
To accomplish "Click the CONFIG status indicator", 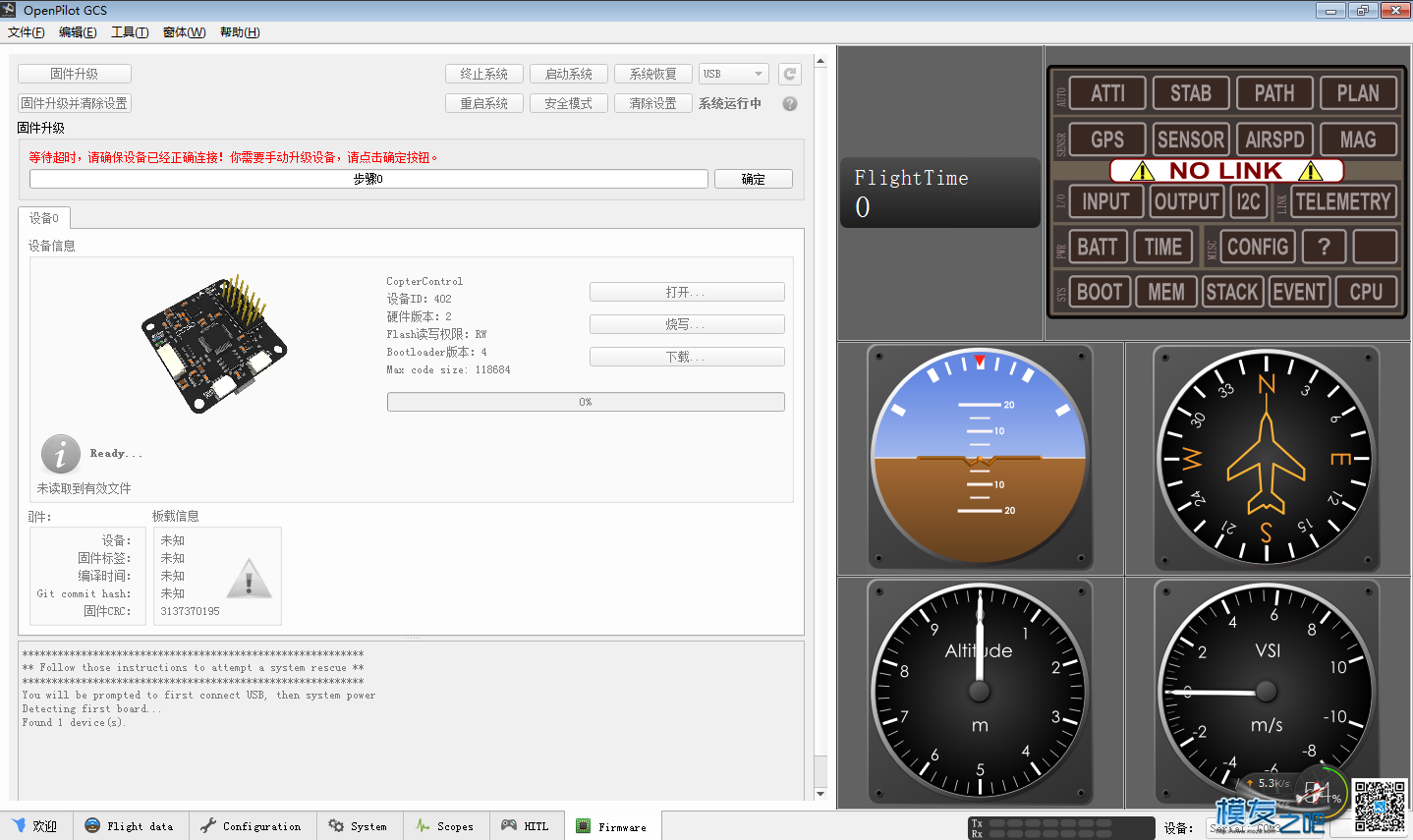I will pyautogui.click(x=1258, y=247).
